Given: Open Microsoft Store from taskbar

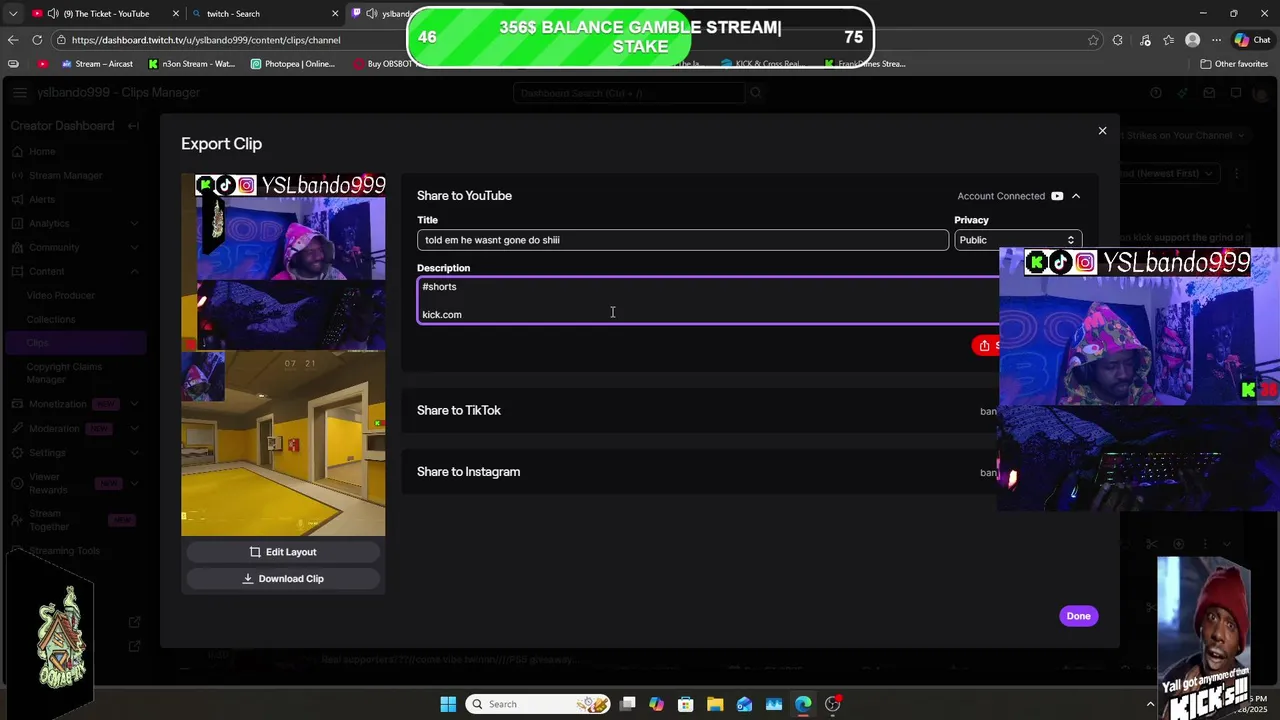Looking at the screenshot, I should pyautogui.click(x=685, y=704).
